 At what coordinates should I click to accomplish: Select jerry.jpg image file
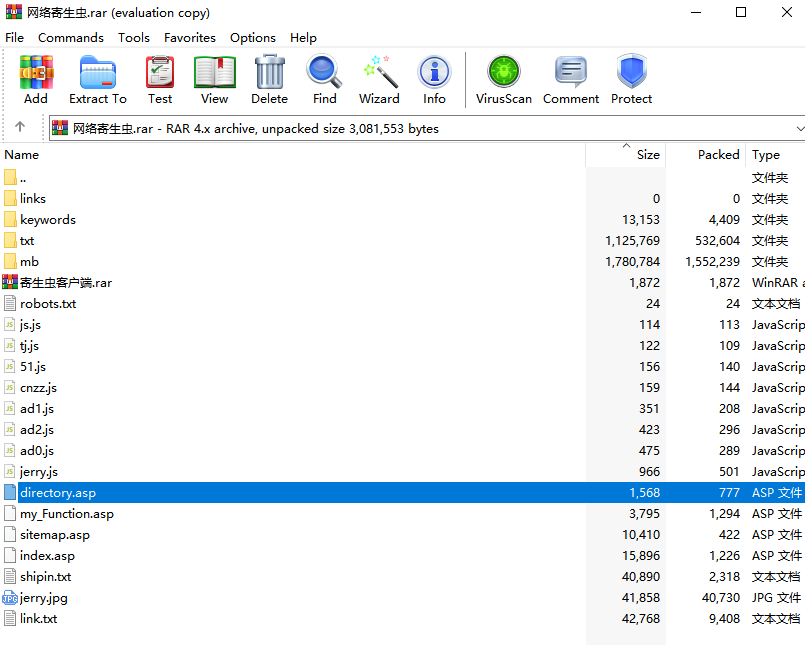pos(44,598)
